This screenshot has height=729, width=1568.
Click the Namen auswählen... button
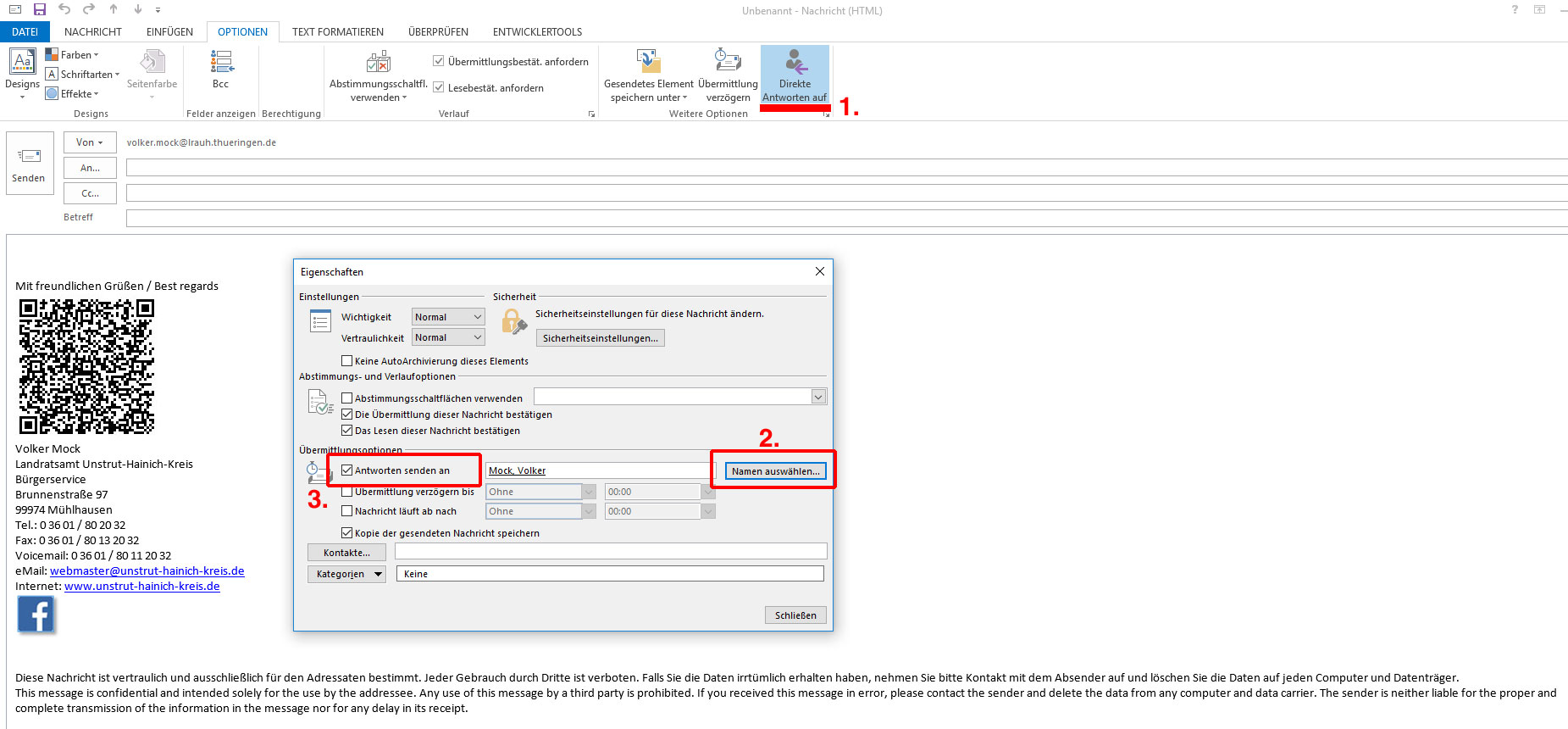point(775,471)
